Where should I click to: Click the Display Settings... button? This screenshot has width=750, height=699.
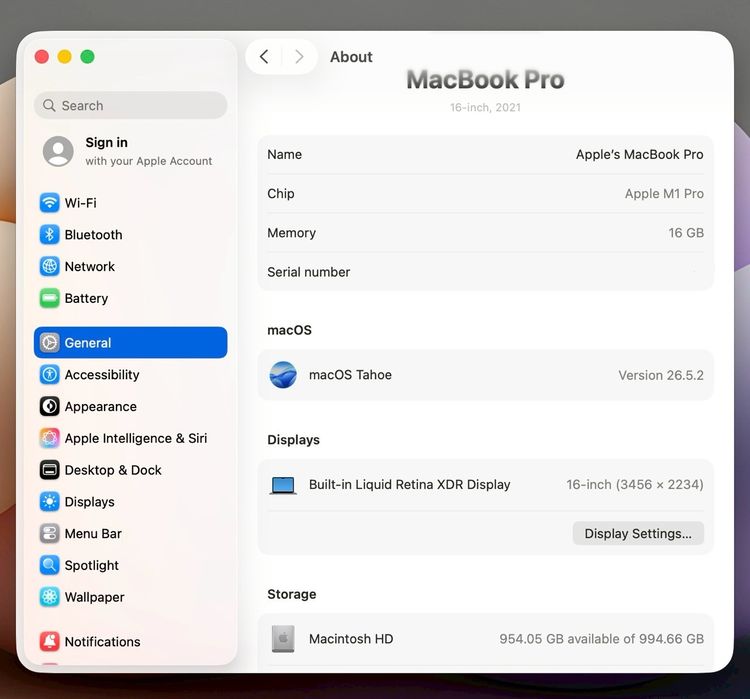click(638, 533)
